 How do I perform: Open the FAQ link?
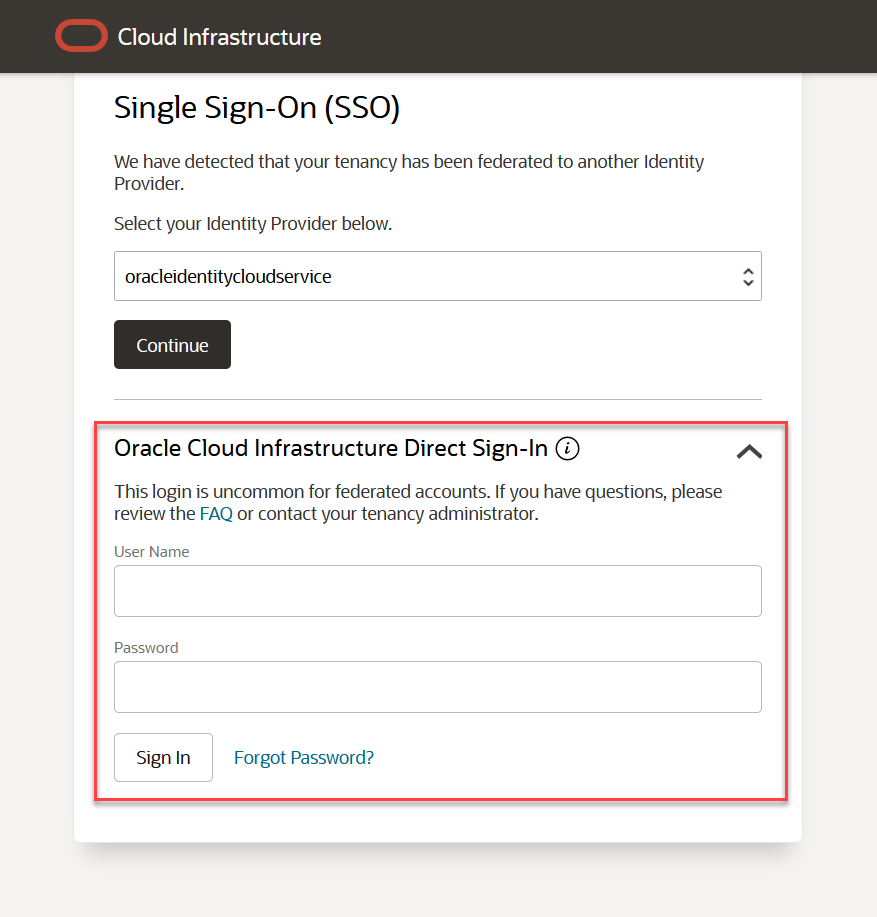click(216, 514)
